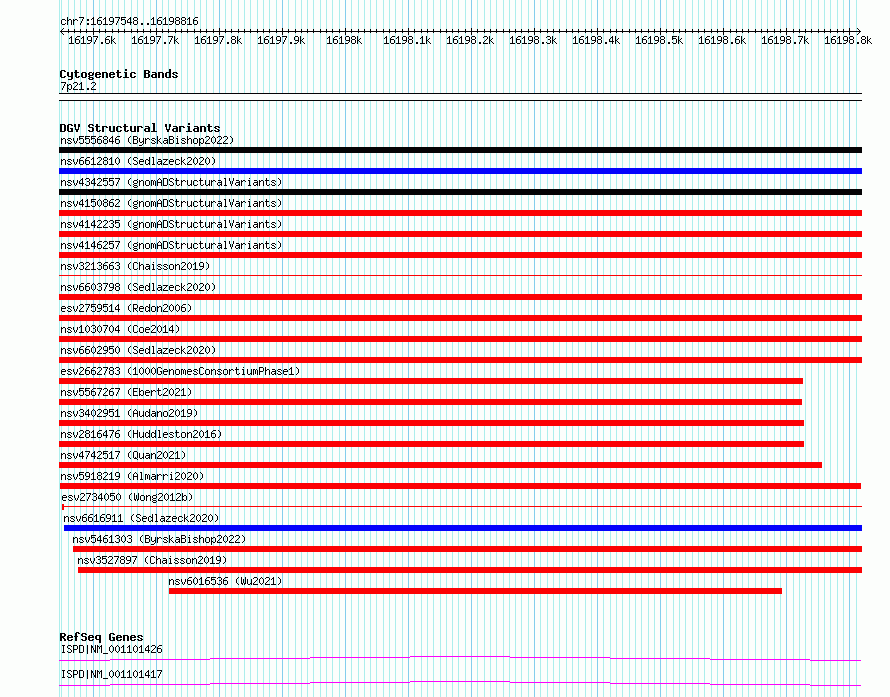Click ruler position 16198.4k
The image size is (890, 697).
coord(596,40)
